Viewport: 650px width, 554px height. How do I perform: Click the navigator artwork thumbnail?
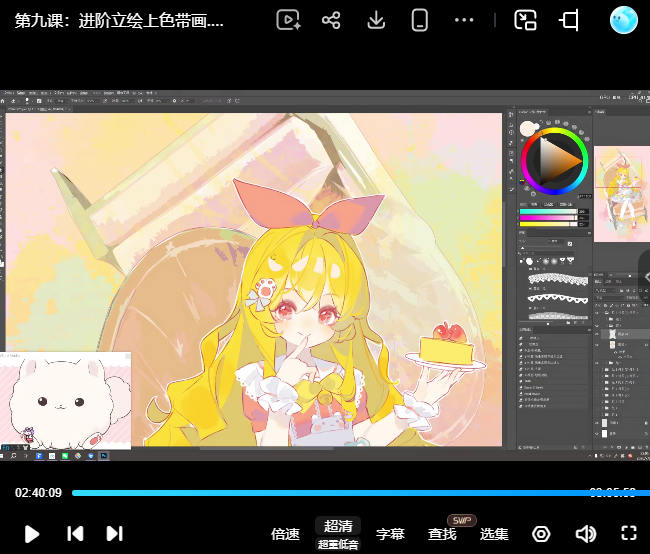pos(622,194)
